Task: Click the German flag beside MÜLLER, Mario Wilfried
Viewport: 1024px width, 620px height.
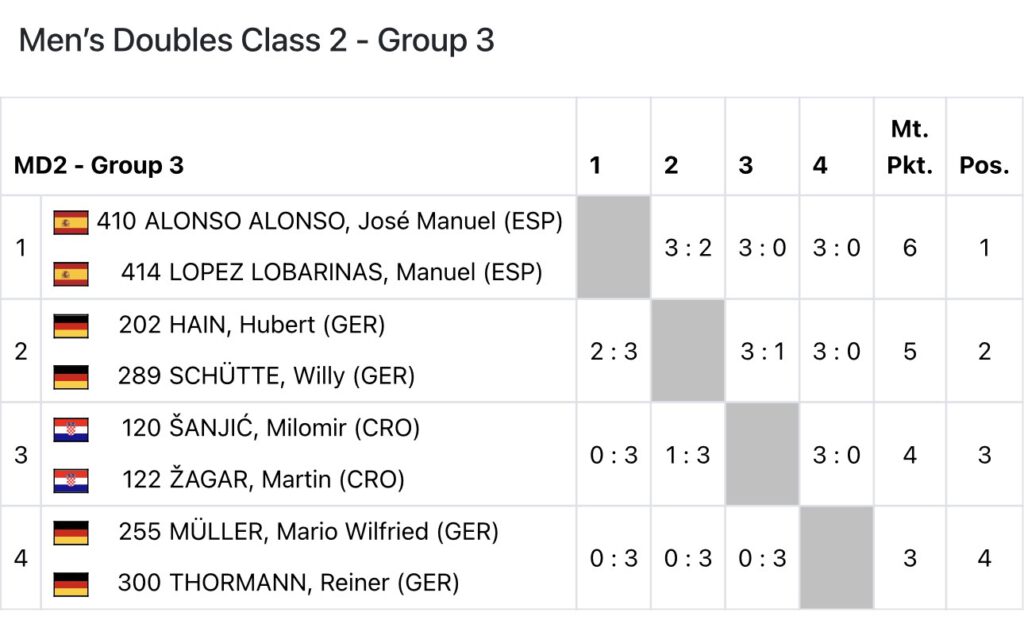Action: coord(71,532)
